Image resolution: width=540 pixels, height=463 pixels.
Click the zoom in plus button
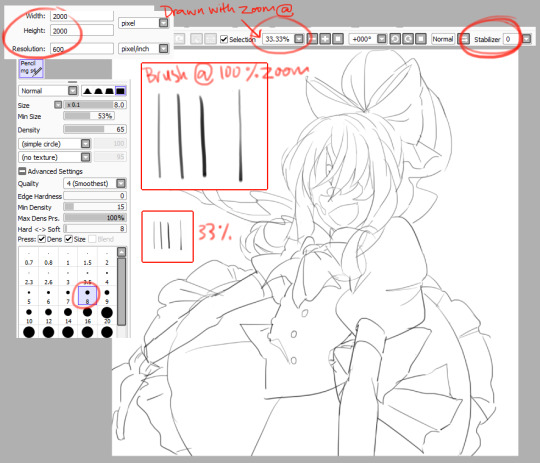click(x=325, y=39)
